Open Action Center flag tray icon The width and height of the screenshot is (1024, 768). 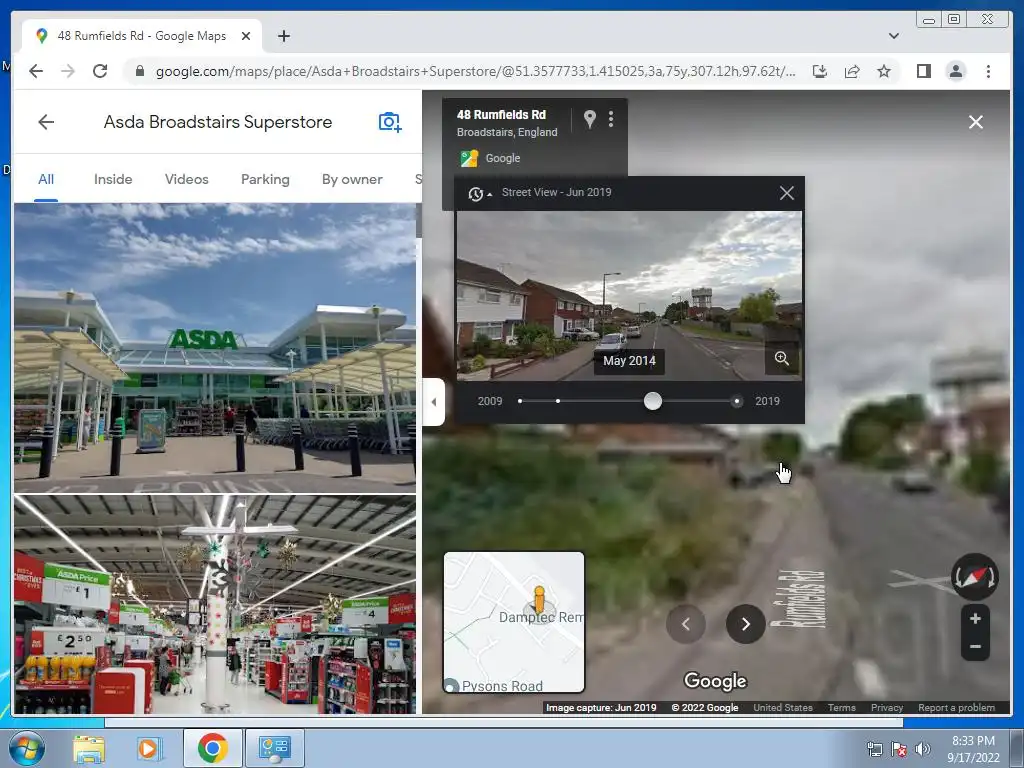[x=899, y=749]
